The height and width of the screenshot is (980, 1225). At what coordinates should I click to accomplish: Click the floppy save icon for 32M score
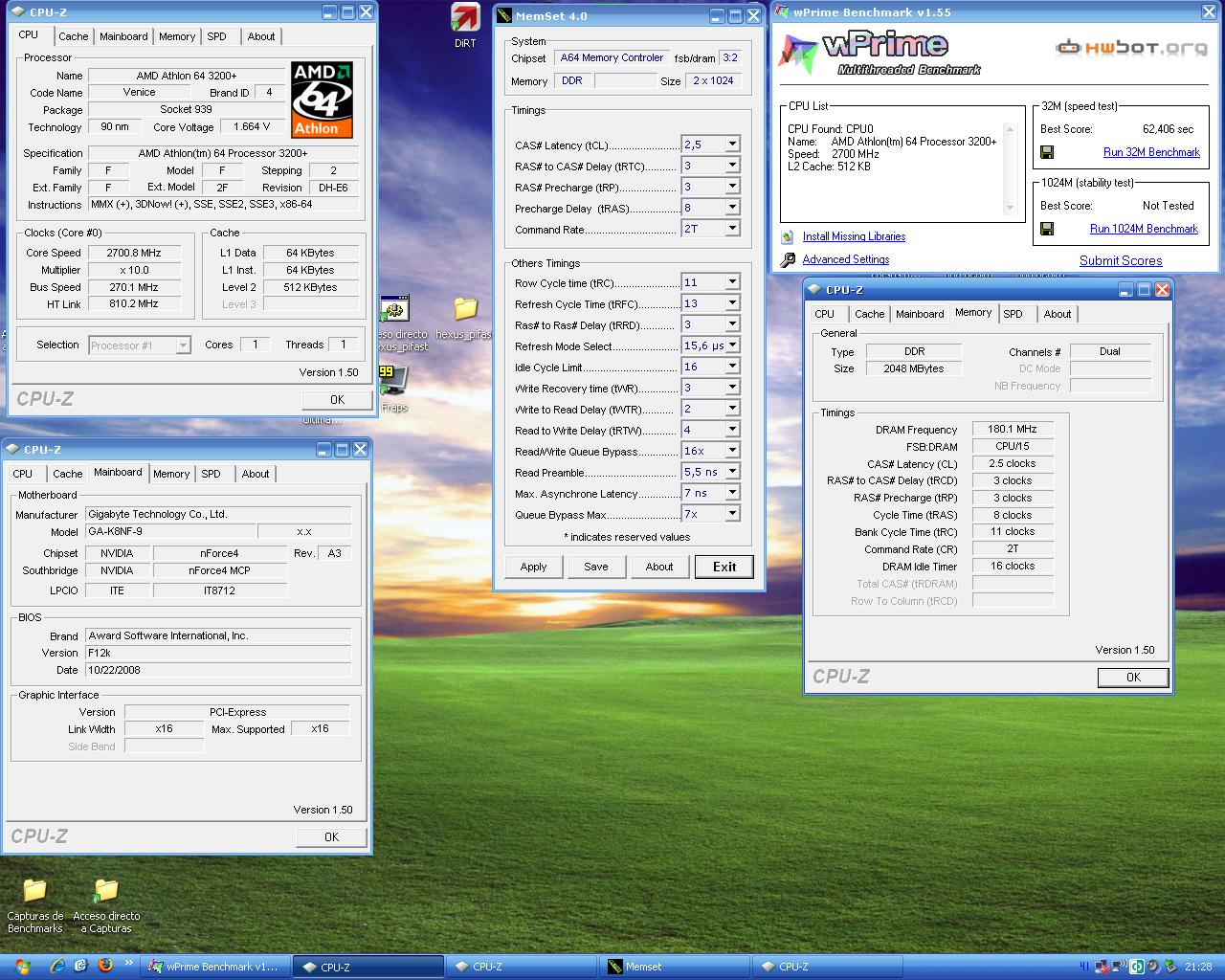[1047, 152]
